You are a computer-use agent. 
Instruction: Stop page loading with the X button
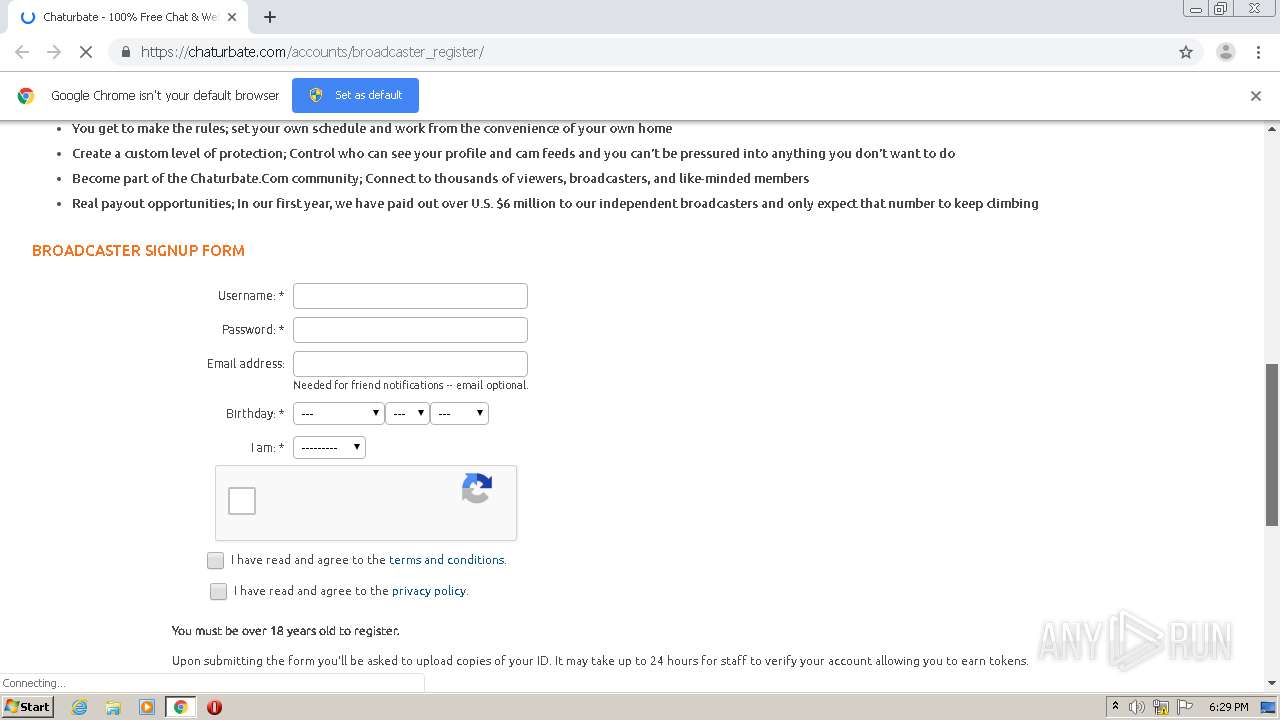pyautogui.click(x=86, y=52)
